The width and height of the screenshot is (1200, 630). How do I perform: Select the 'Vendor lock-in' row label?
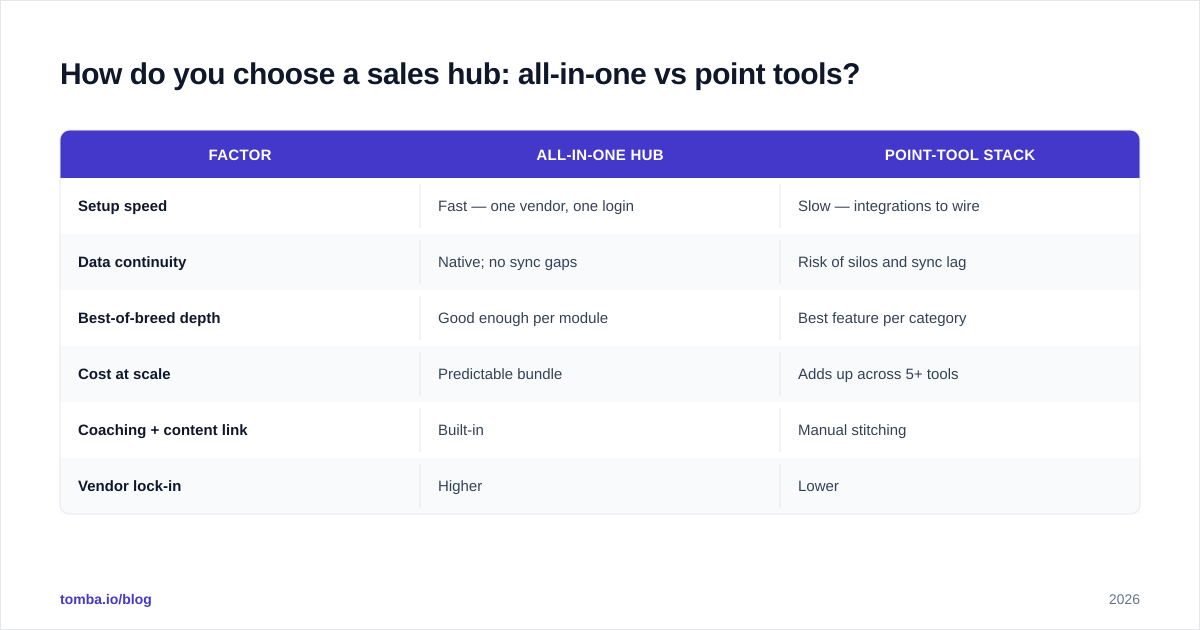(129, 486)
